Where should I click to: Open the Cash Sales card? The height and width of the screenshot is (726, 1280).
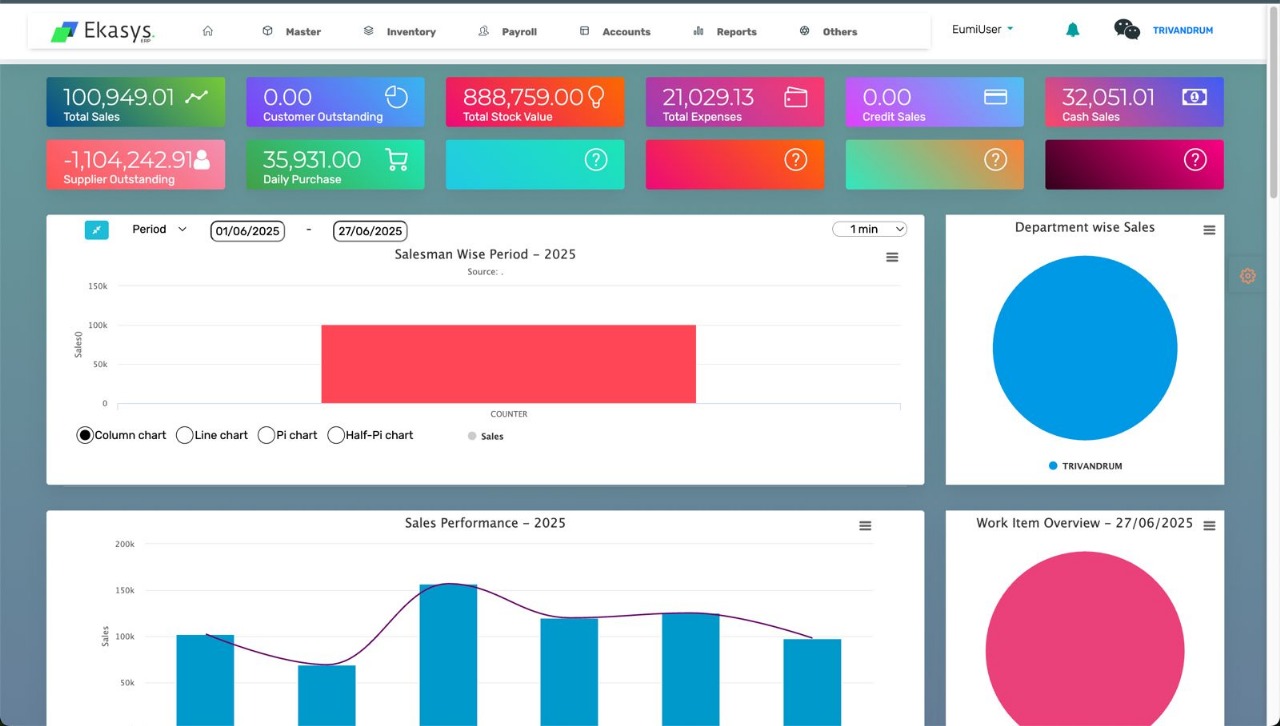(x=1134, y=102)
